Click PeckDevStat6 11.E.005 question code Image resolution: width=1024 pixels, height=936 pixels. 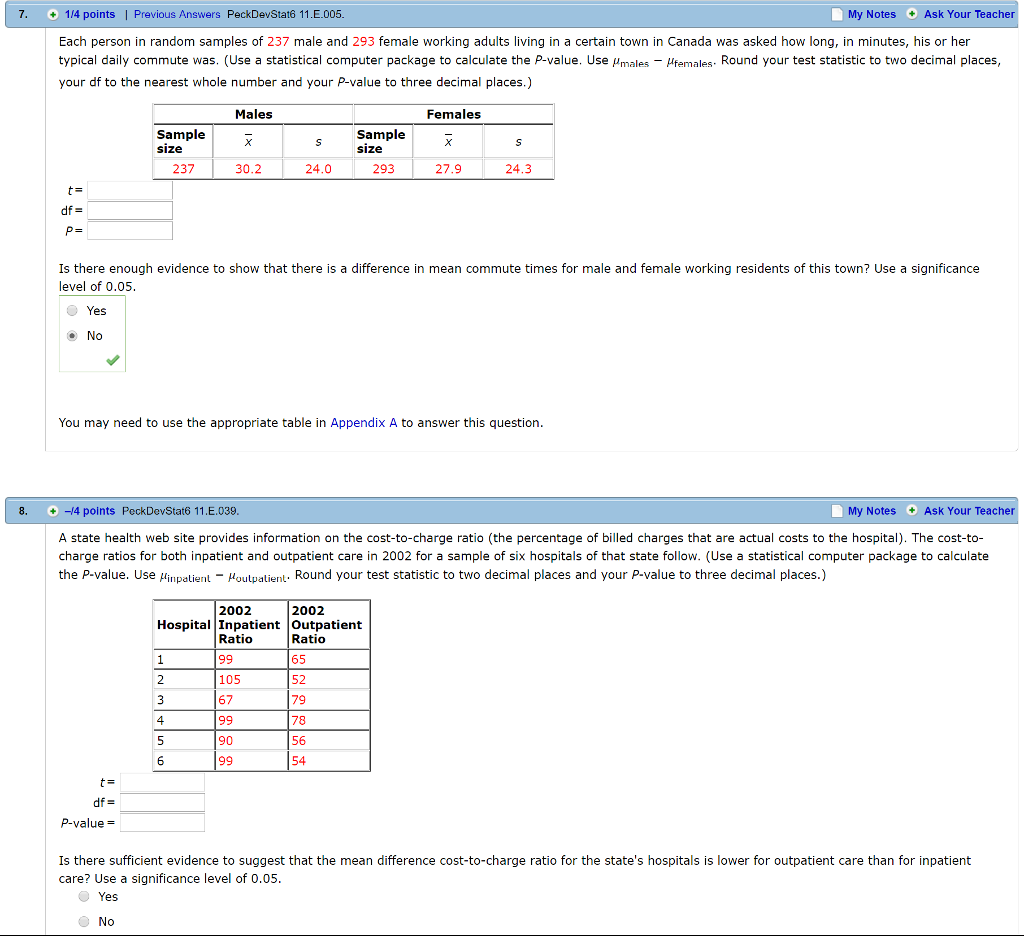[x=285, y=14]
